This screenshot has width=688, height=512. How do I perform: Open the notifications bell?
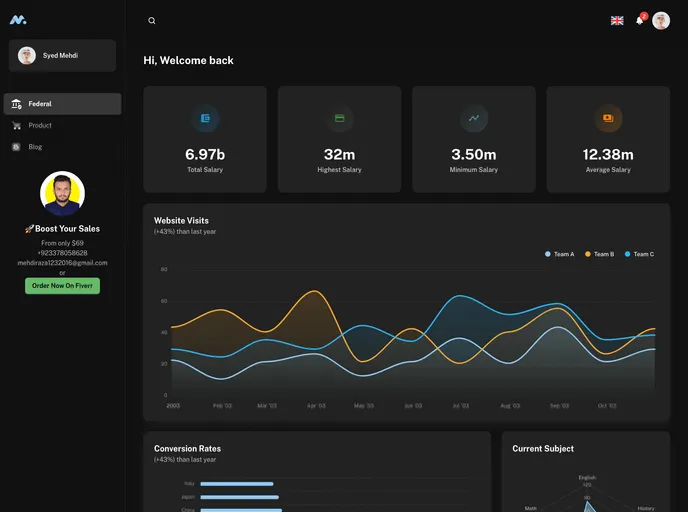click(x=640, y=21)
